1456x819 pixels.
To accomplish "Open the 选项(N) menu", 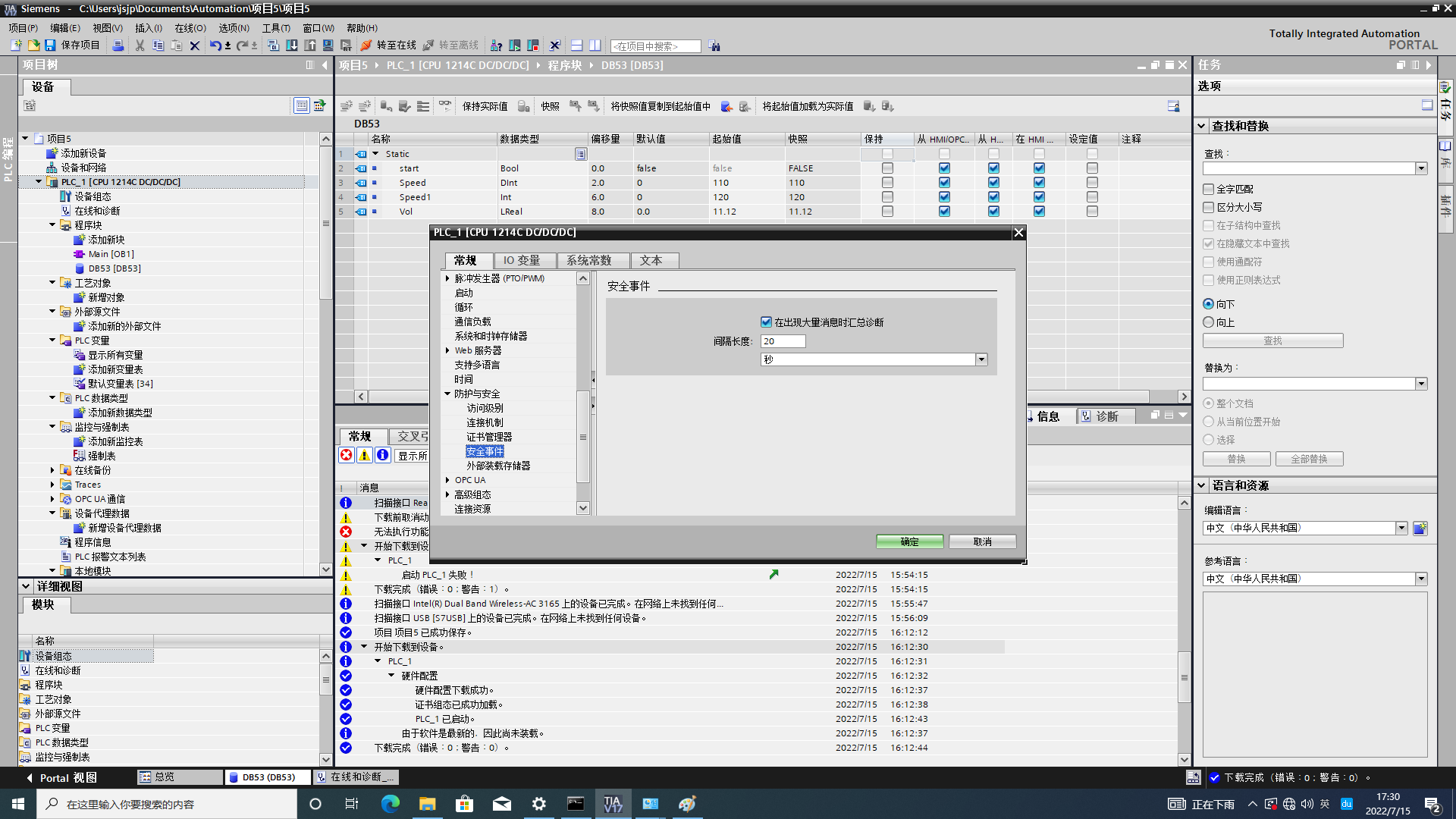I will point(234,27).
